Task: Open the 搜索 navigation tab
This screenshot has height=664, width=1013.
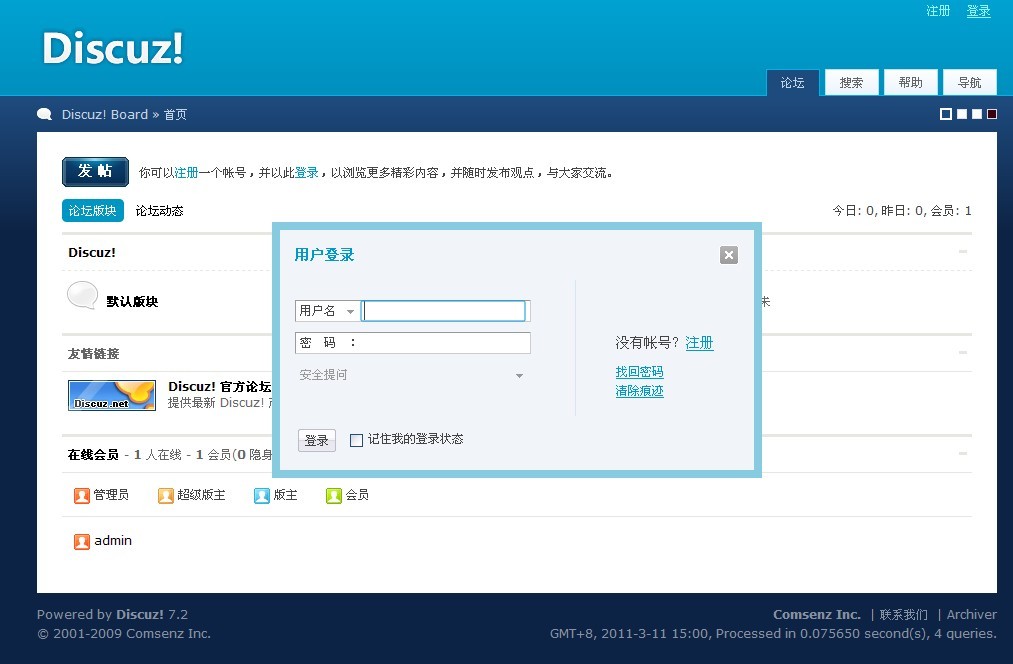Action: pyautogui.click(x=851, y=83)
